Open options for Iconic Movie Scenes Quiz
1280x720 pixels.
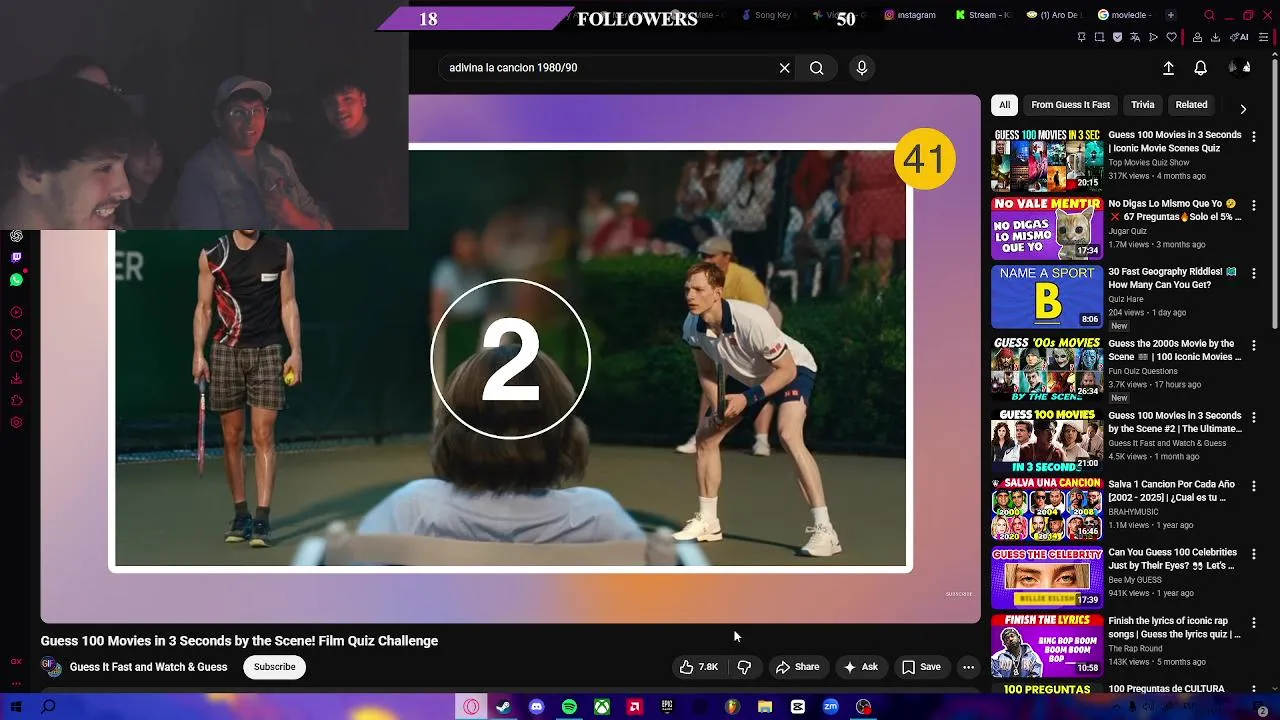(x=1254, y=136)
